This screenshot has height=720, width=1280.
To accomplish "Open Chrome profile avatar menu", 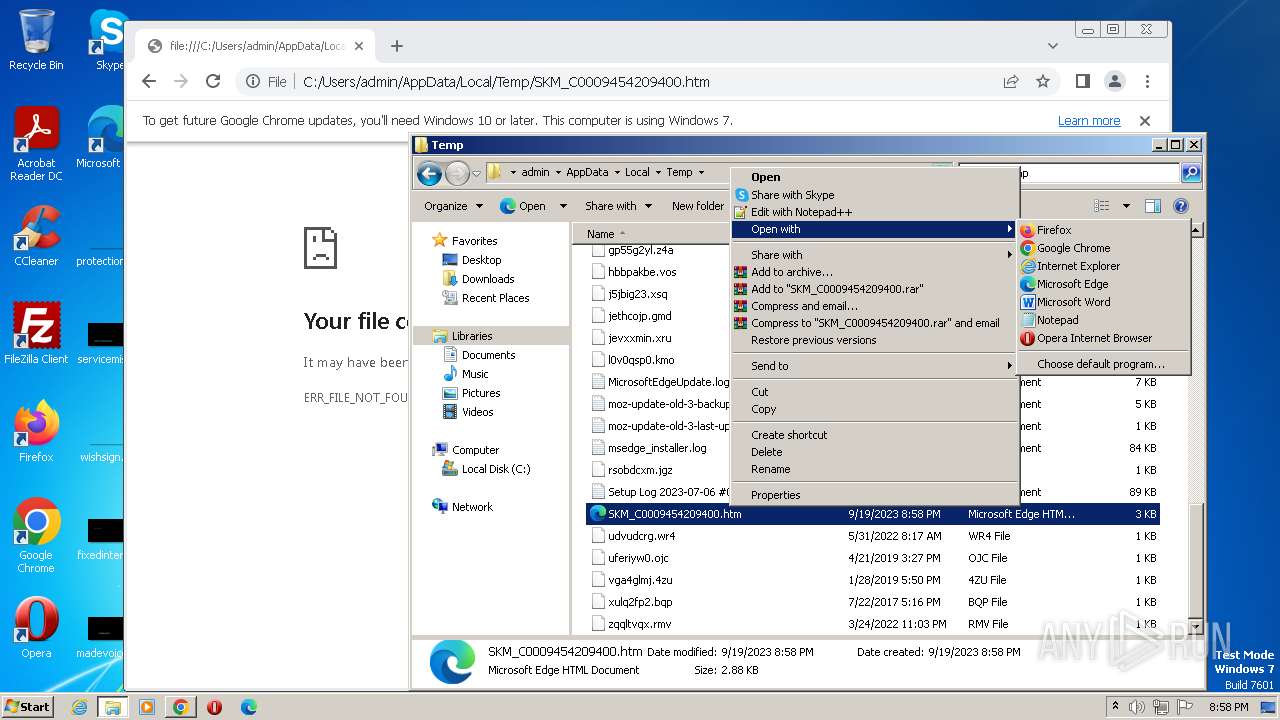I will click(1114, 82).
